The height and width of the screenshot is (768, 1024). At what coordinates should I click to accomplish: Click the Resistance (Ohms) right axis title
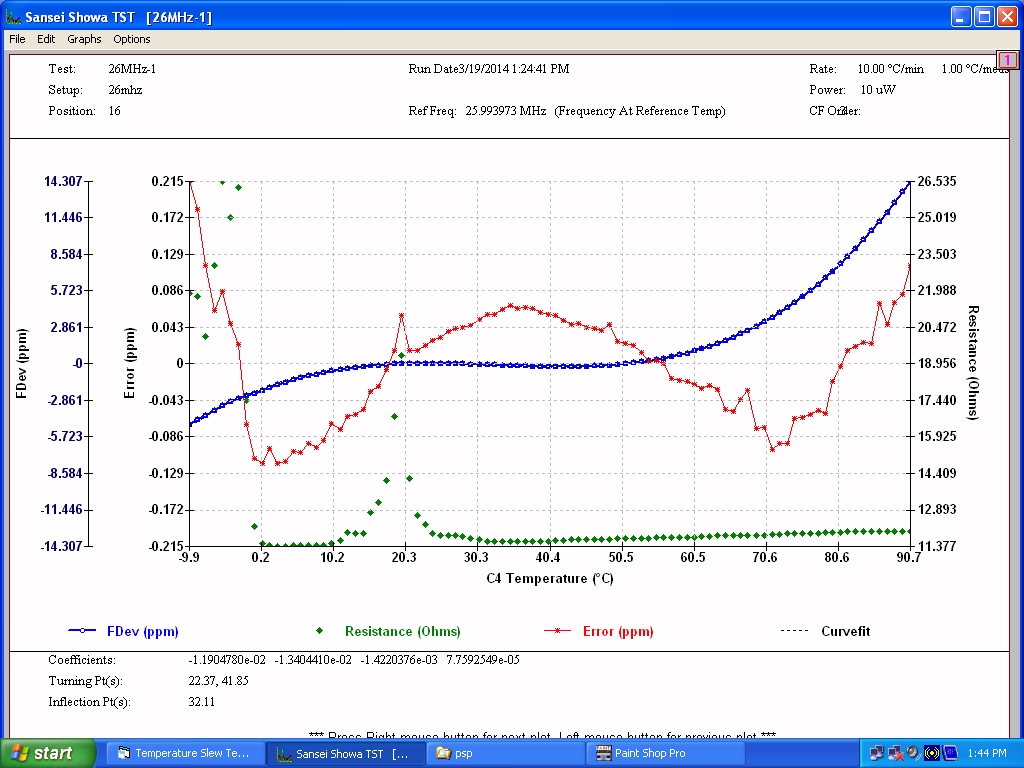972,363
